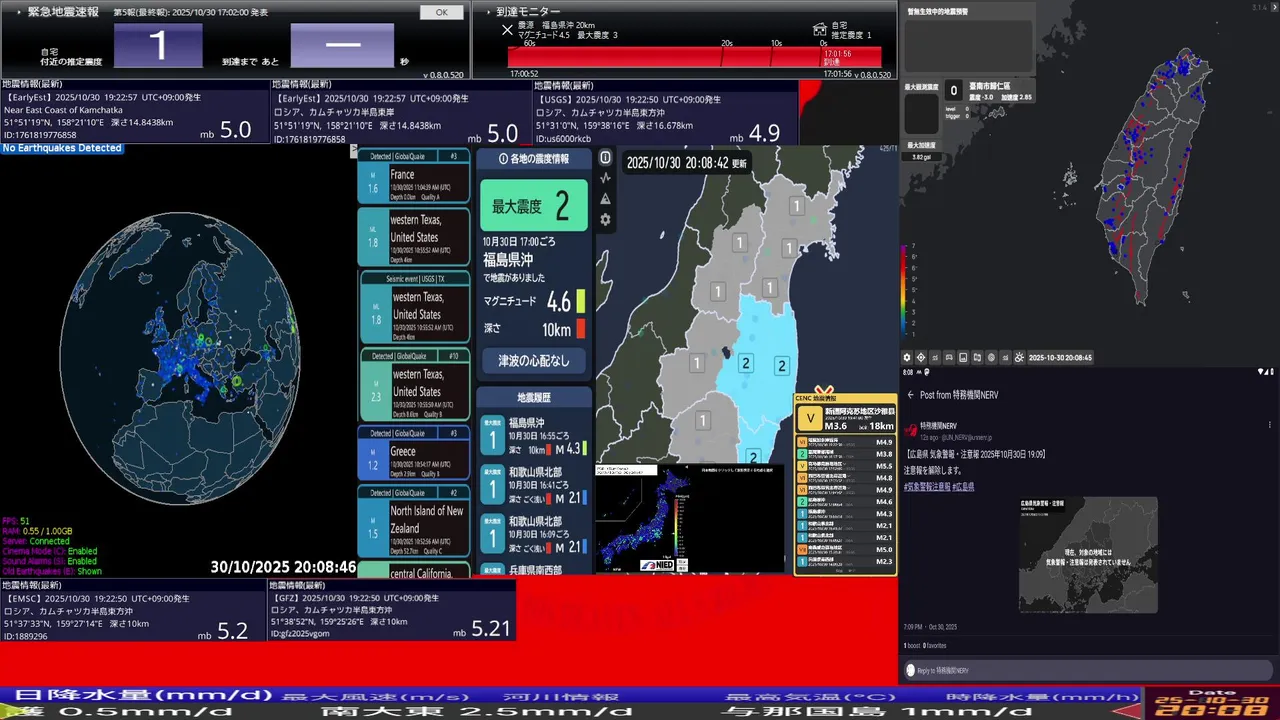Click OK on the emergency earthquake alert panel
The height and width of the screenshot is (720, 1280).
pyautogui.click(x=441, y=13)
